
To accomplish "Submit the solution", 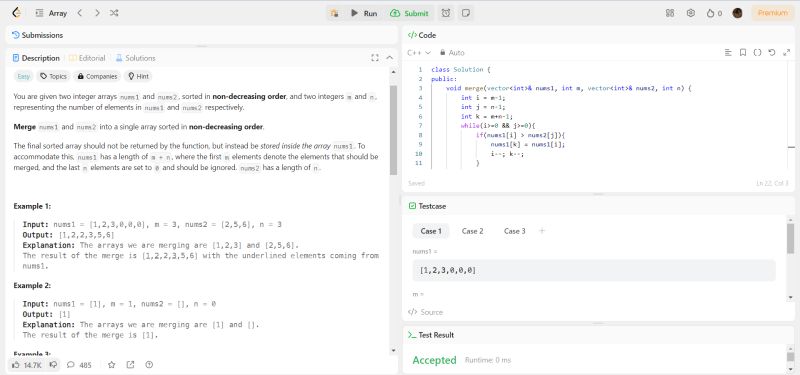I will coord(409,13).
